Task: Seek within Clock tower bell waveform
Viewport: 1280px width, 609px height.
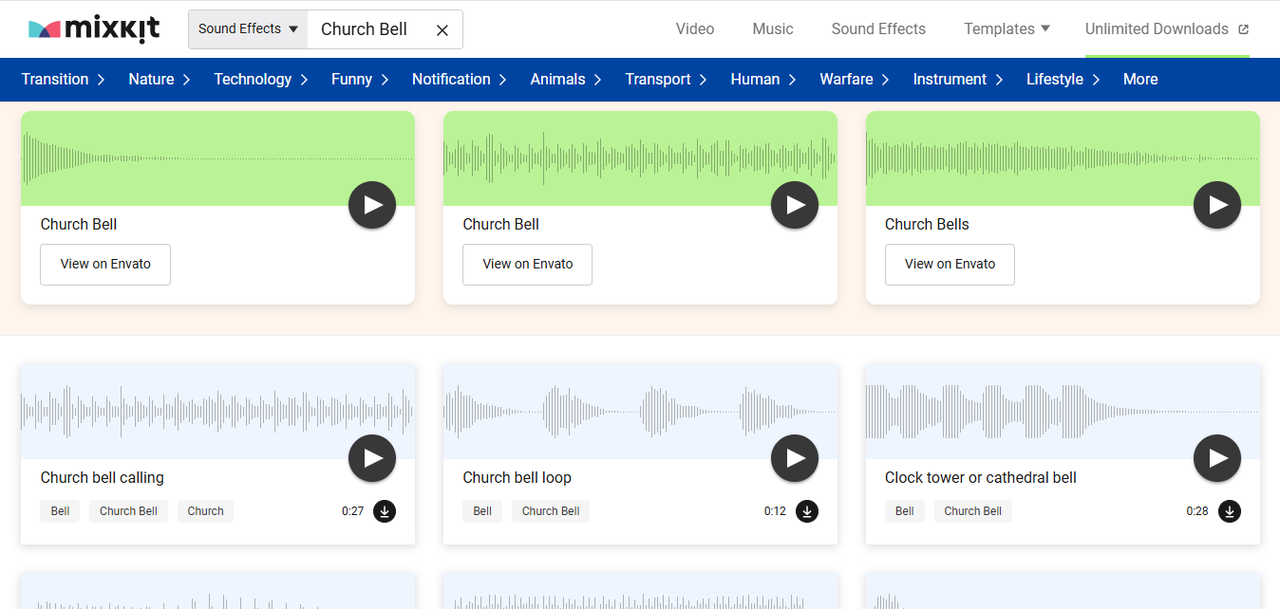Action: pos(1062,412)
